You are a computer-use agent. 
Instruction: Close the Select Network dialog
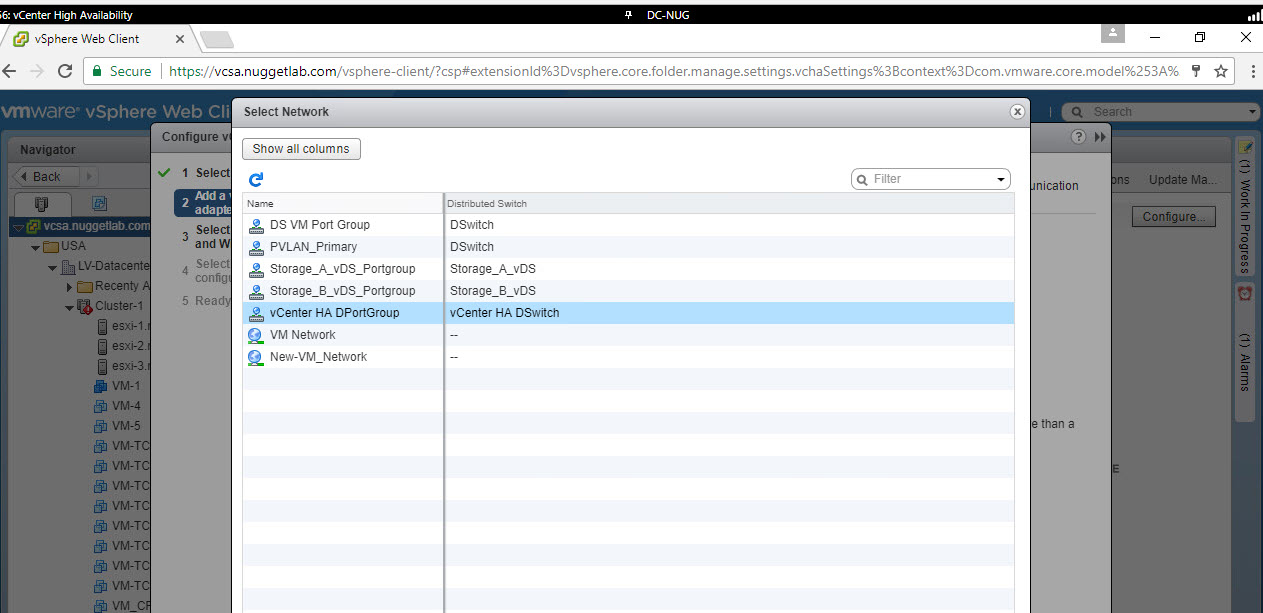(1017, 112)
